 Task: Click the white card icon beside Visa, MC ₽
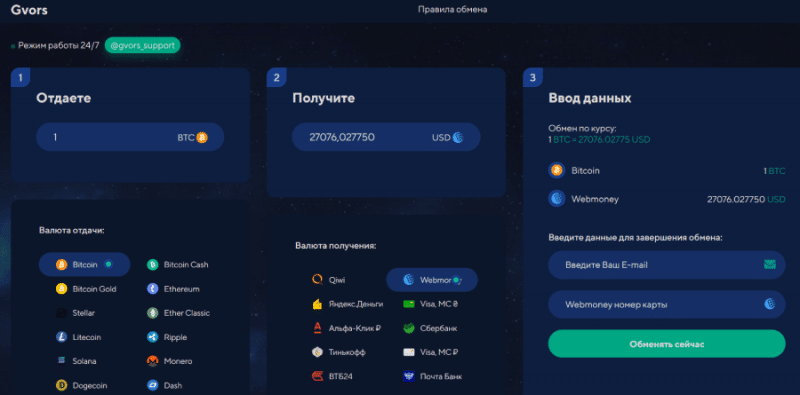[408, 352]
